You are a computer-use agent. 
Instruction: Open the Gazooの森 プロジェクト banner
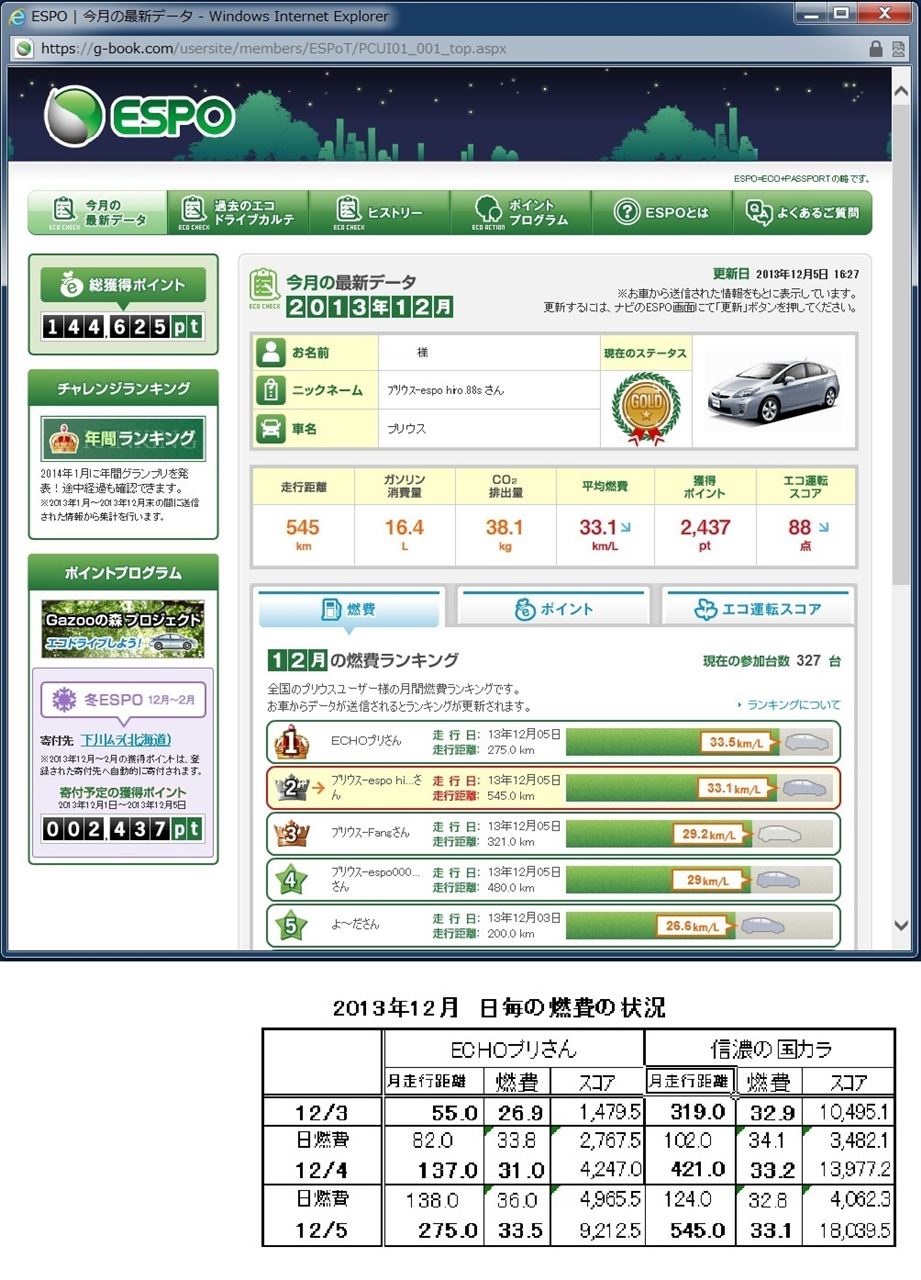(123, 629)
